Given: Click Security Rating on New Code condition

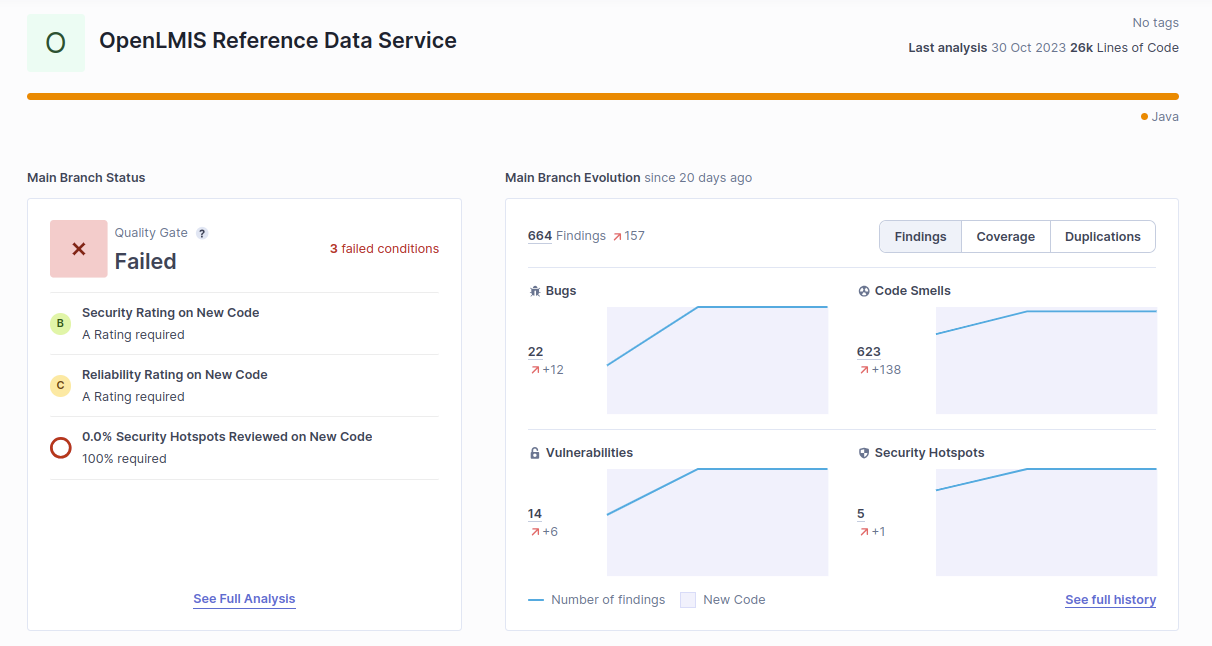Looking at the screenshot, I should pos(171,313).
